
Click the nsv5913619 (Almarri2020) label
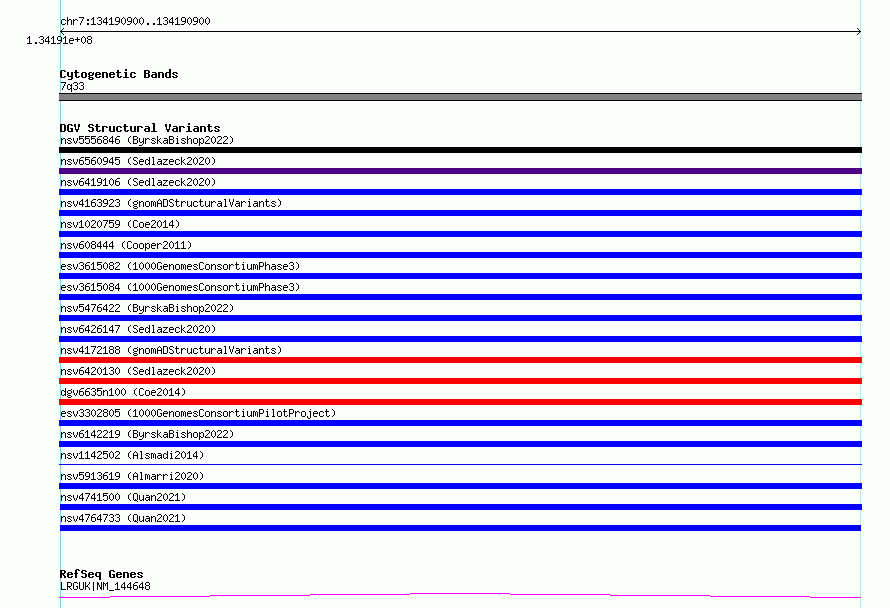[132, 476]
